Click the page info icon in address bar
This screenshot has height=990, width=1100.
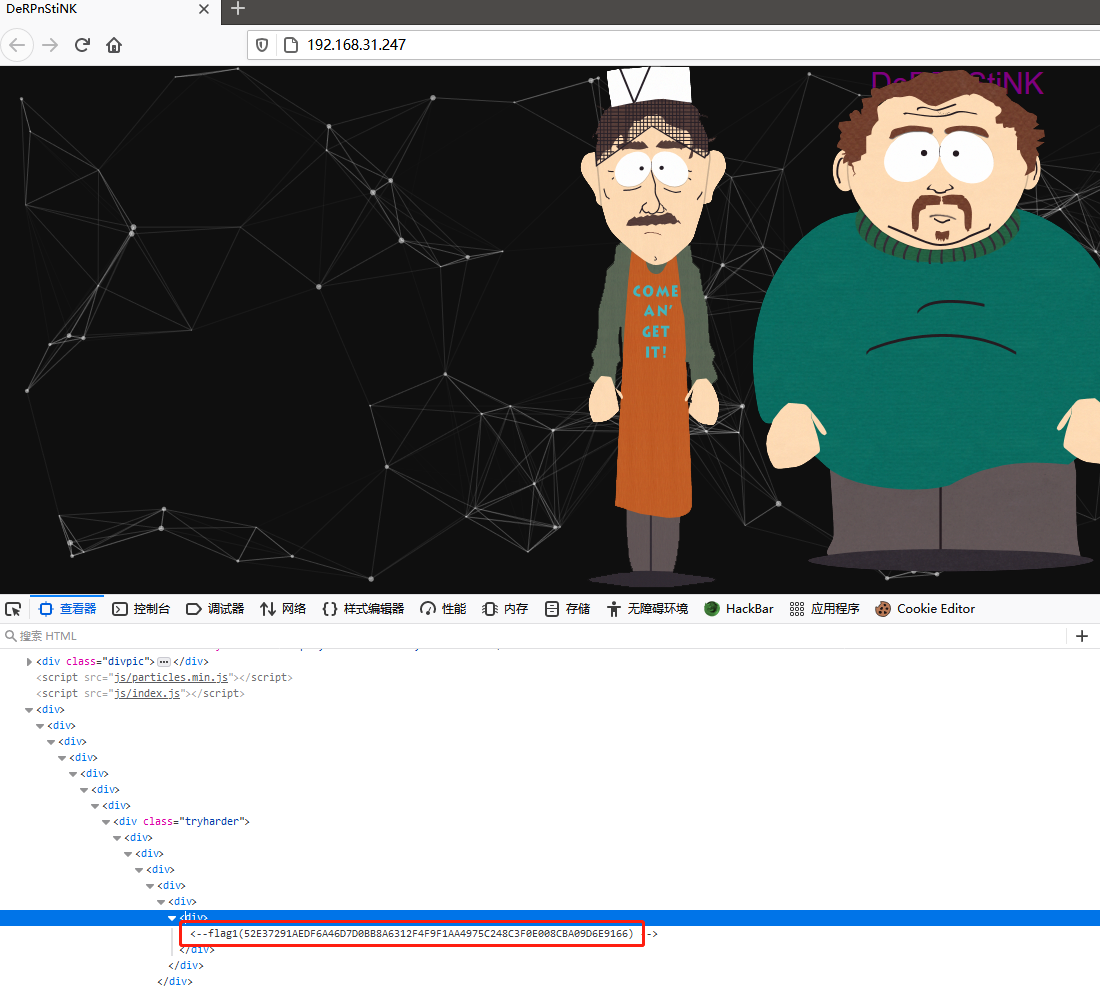pyautogui.click(x=290, y=45)
